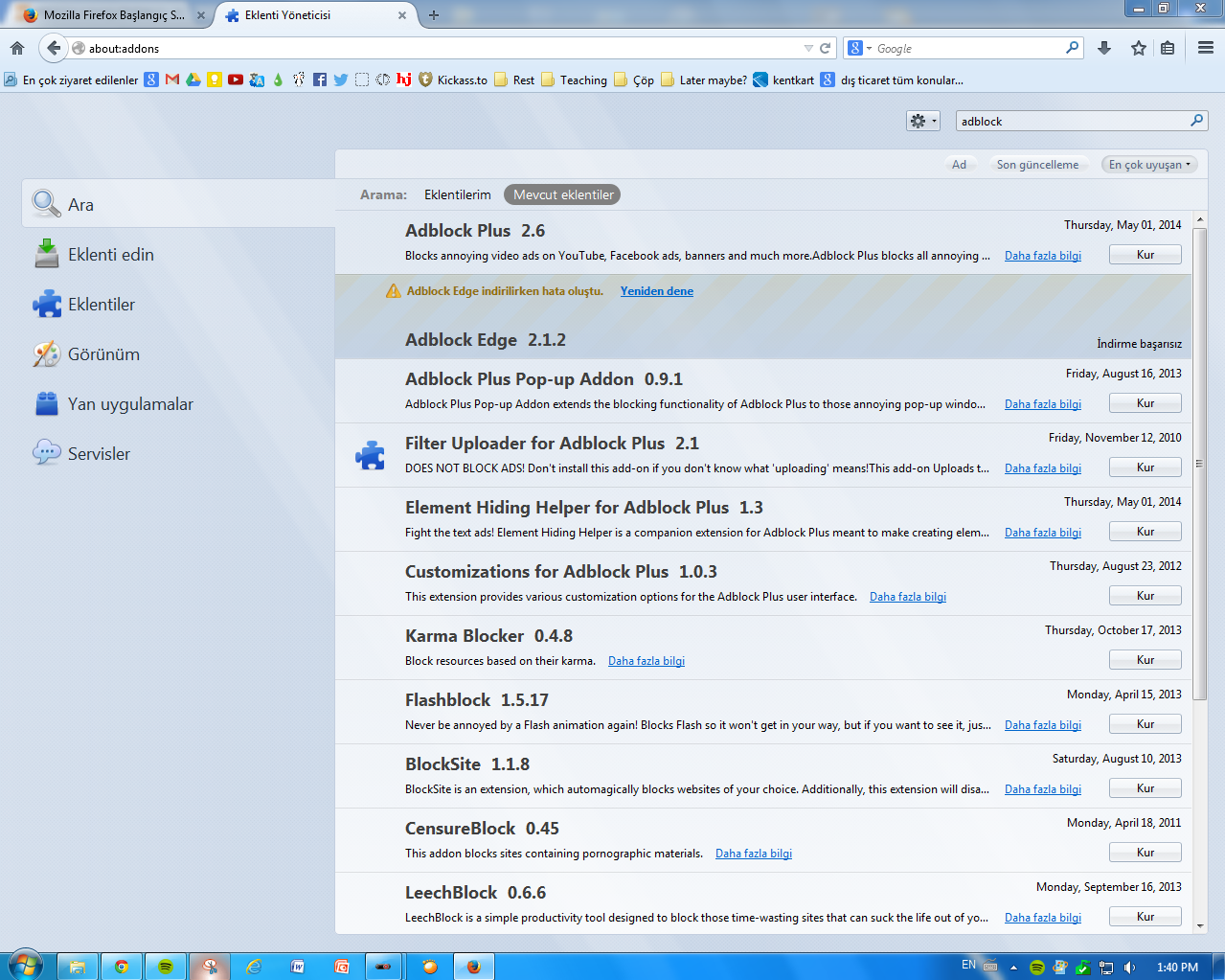Sort results by 'Ad'
The width and height of the screenshot is (1225, 980).
coord(959,165)
